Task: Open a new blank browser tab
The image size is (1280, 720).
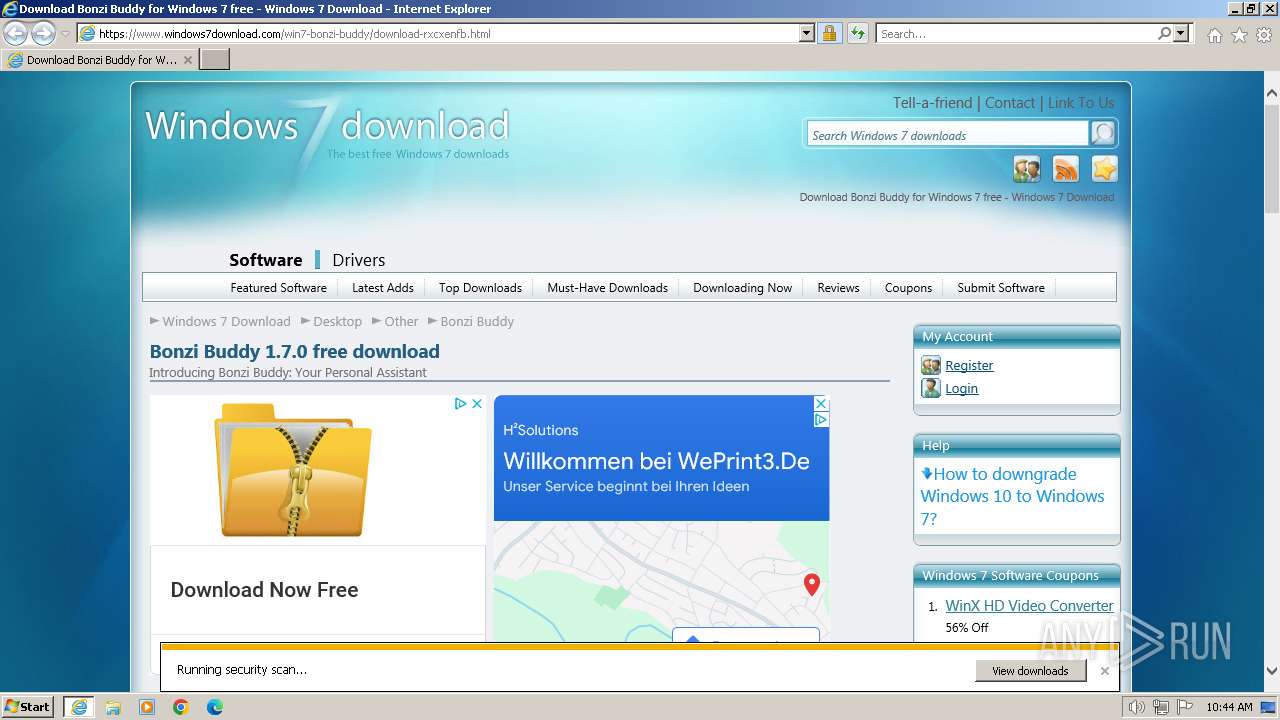Action: point(215,59)
